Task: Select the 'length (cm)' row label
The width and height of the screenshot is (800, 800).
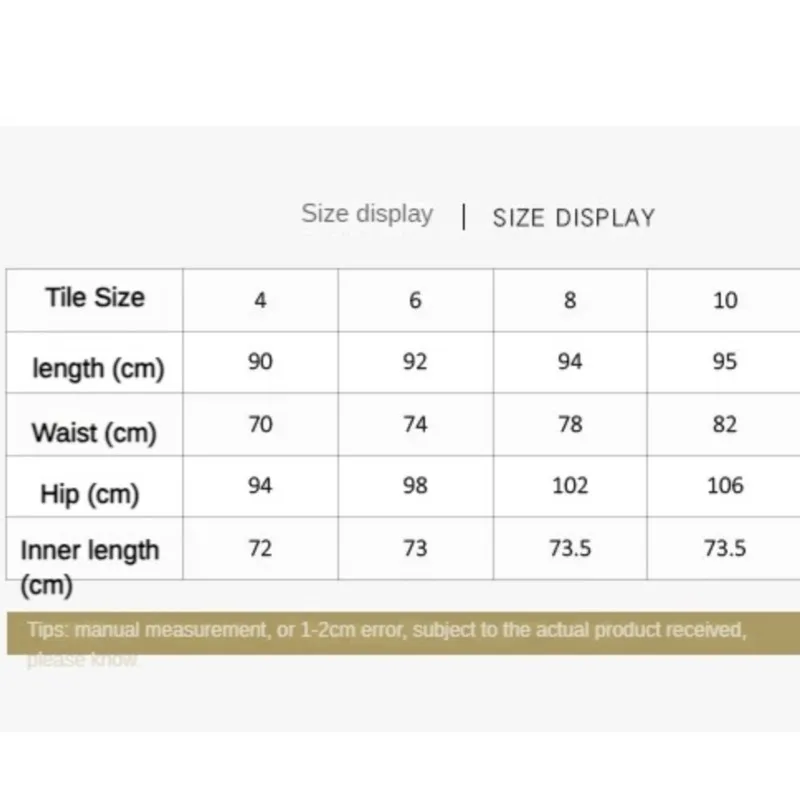Action: [98, 368]
